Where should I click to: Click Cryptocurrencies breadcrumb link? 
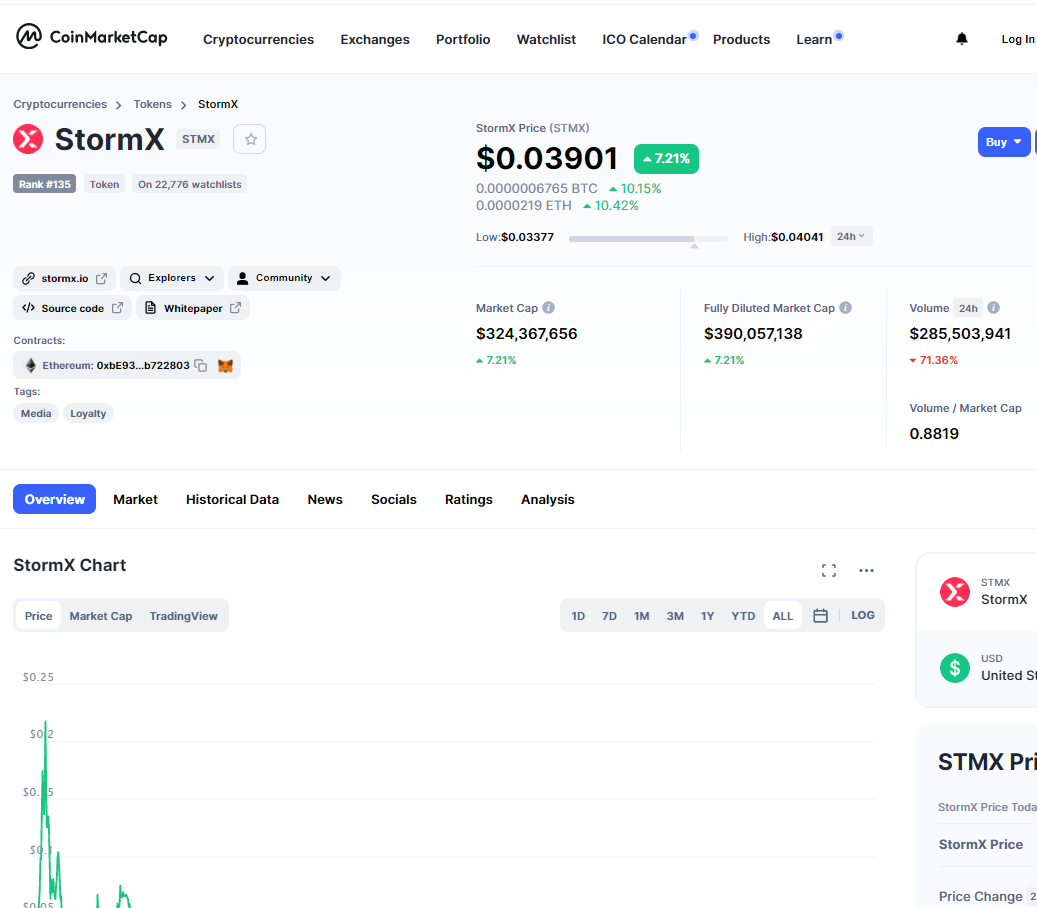coord(60,104)
